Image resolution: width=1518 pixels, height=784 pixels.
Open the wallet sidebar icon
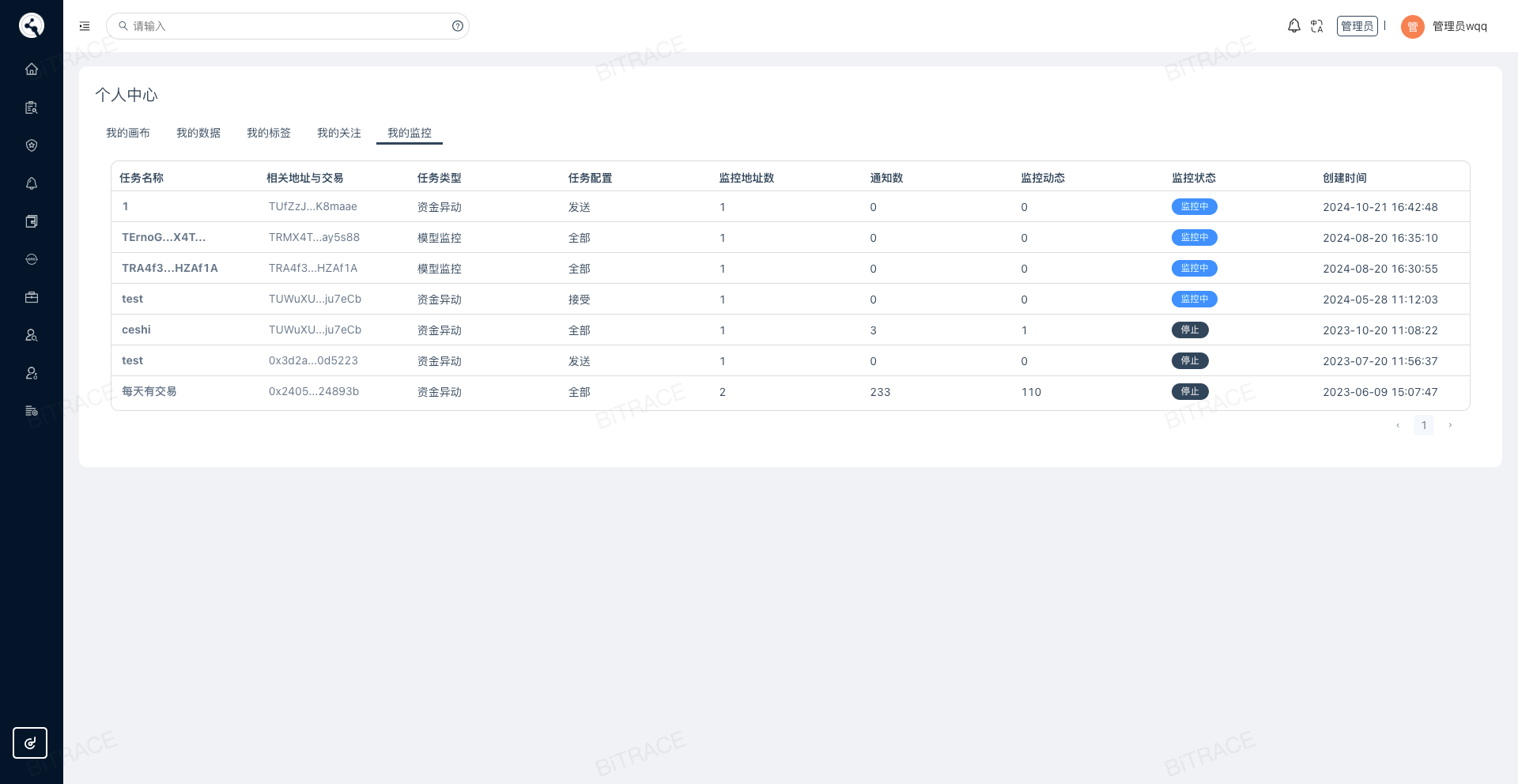[32, 221]
